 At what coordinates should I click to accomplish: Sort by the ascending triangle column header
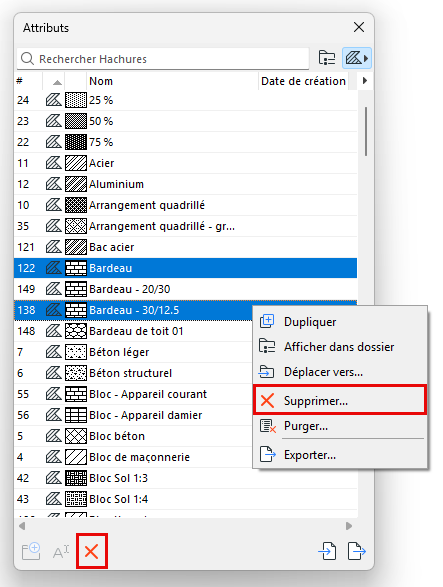[57, 82]
